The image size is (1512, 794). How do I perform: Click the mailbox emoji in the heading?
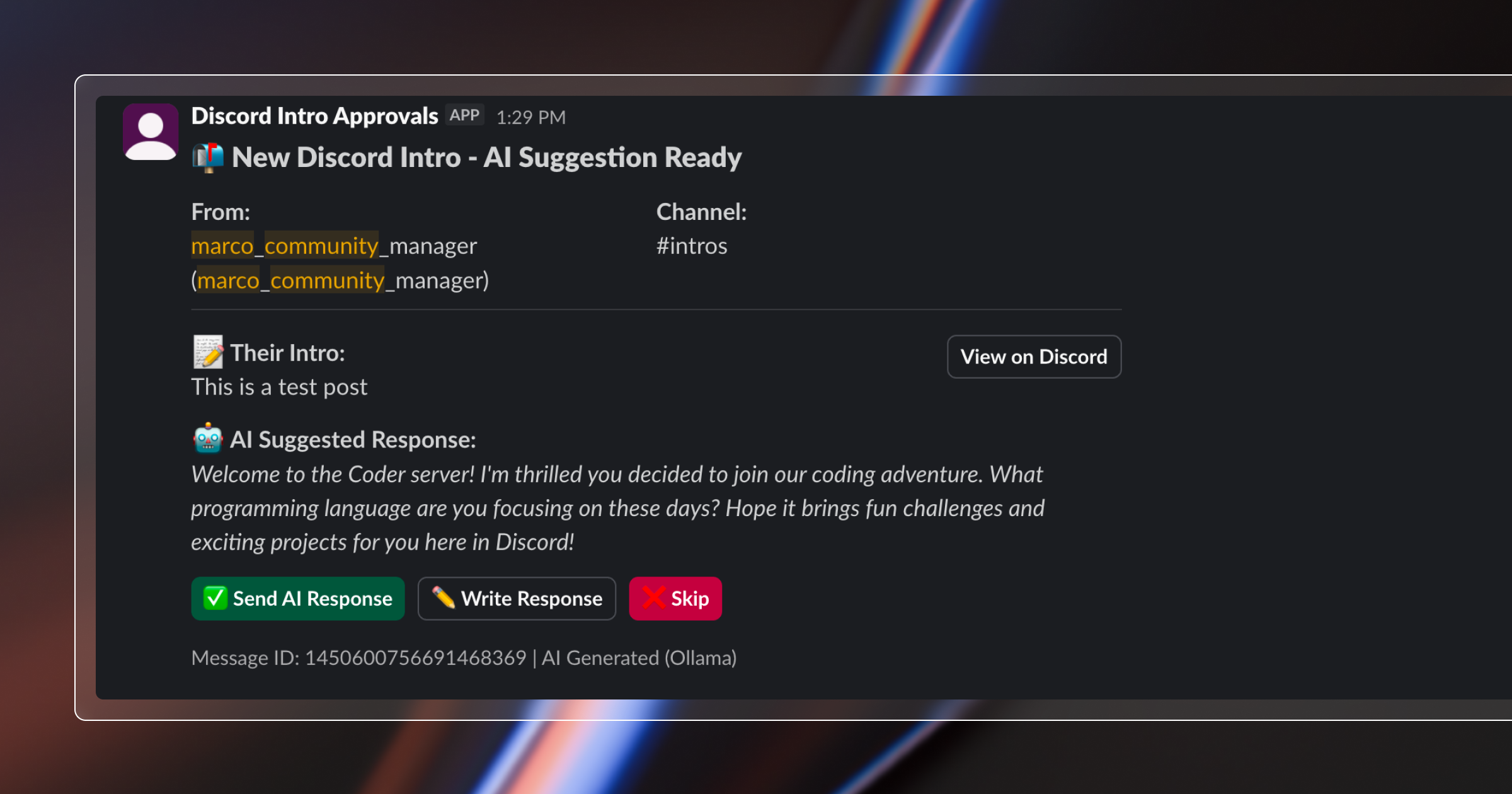[208, 158]
